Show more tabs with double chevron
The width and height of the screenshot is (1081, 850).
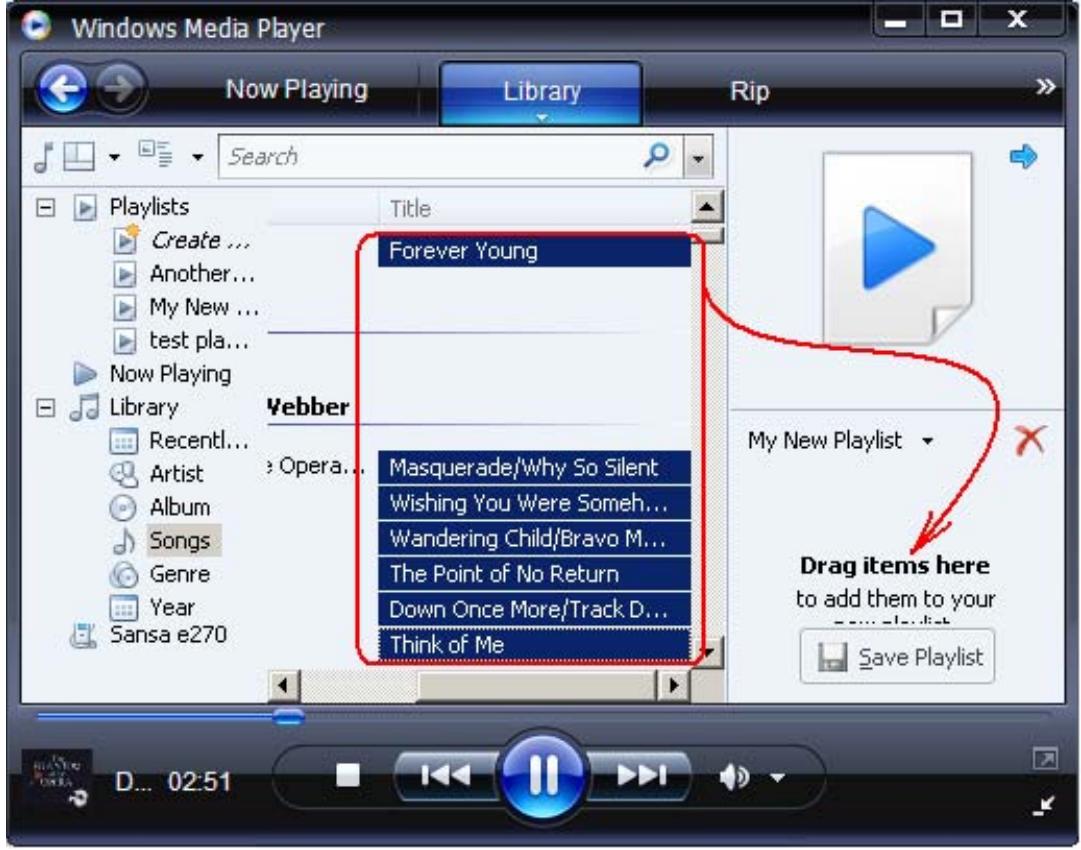(1045, 87)
